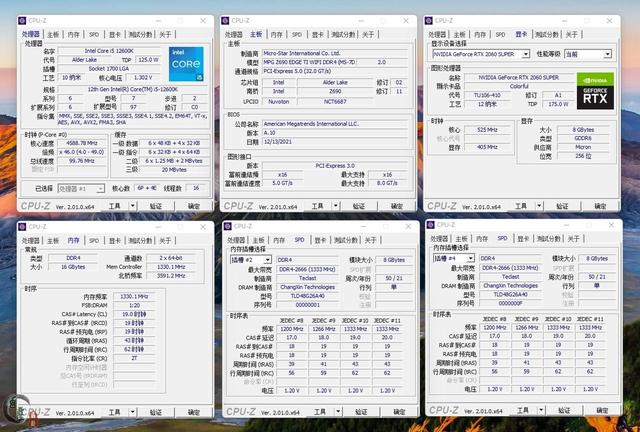This screenshot has height=432, width=640.
Task: Click the BIOS date 12/13/2021
Action: coord(335,142)
